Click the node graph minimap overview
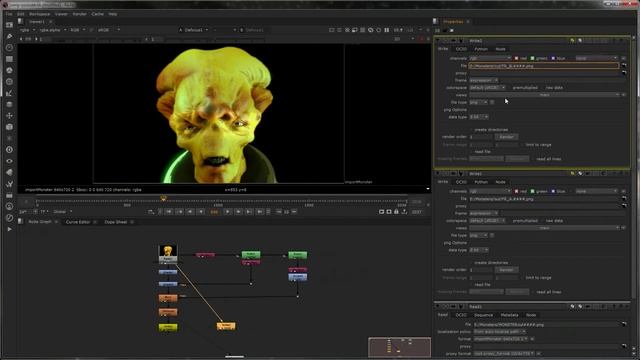The width and height of the screenshot is (640, 360). click(399, 347)
